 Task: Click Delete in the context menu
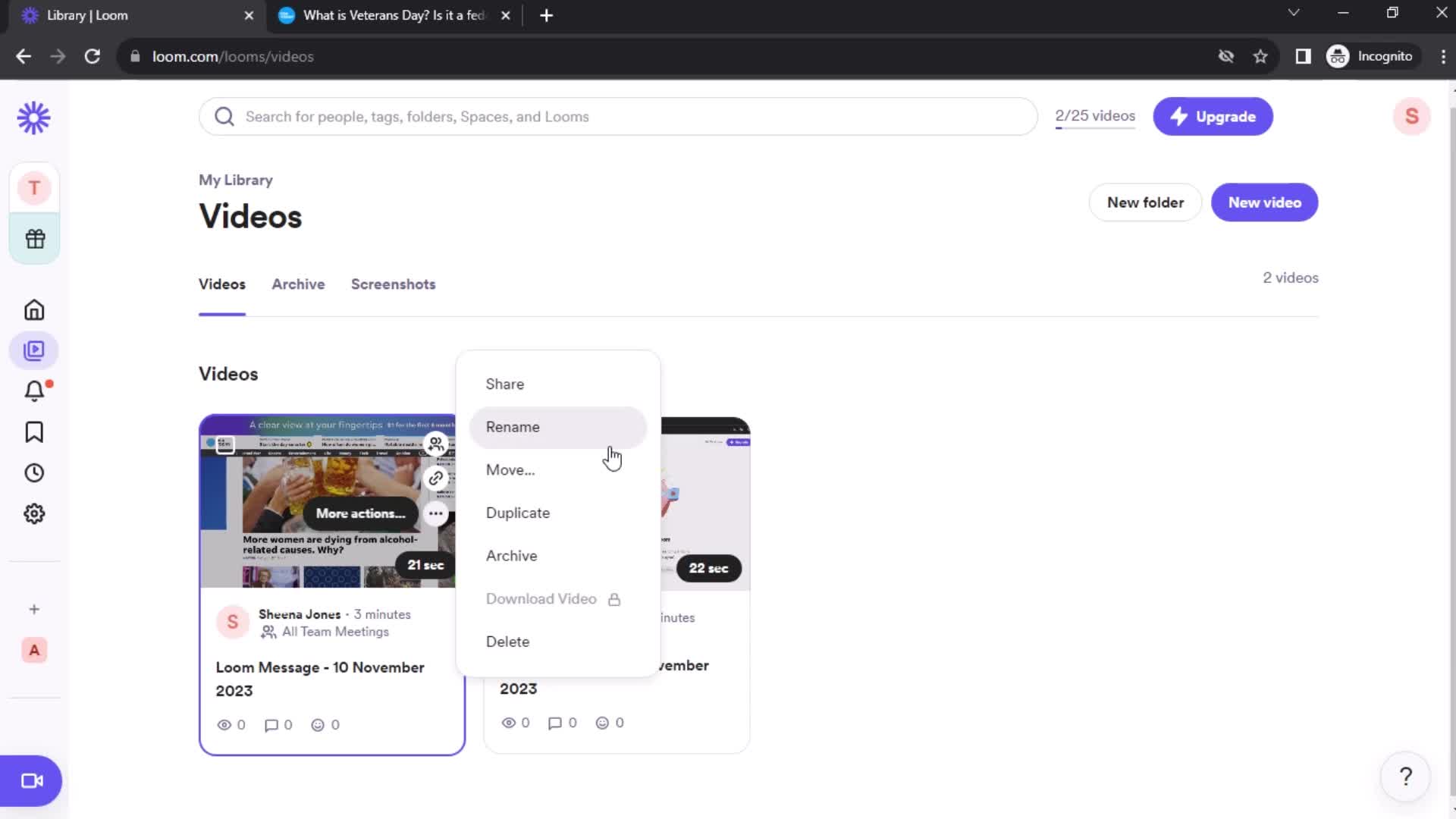[x=509, y=641]
